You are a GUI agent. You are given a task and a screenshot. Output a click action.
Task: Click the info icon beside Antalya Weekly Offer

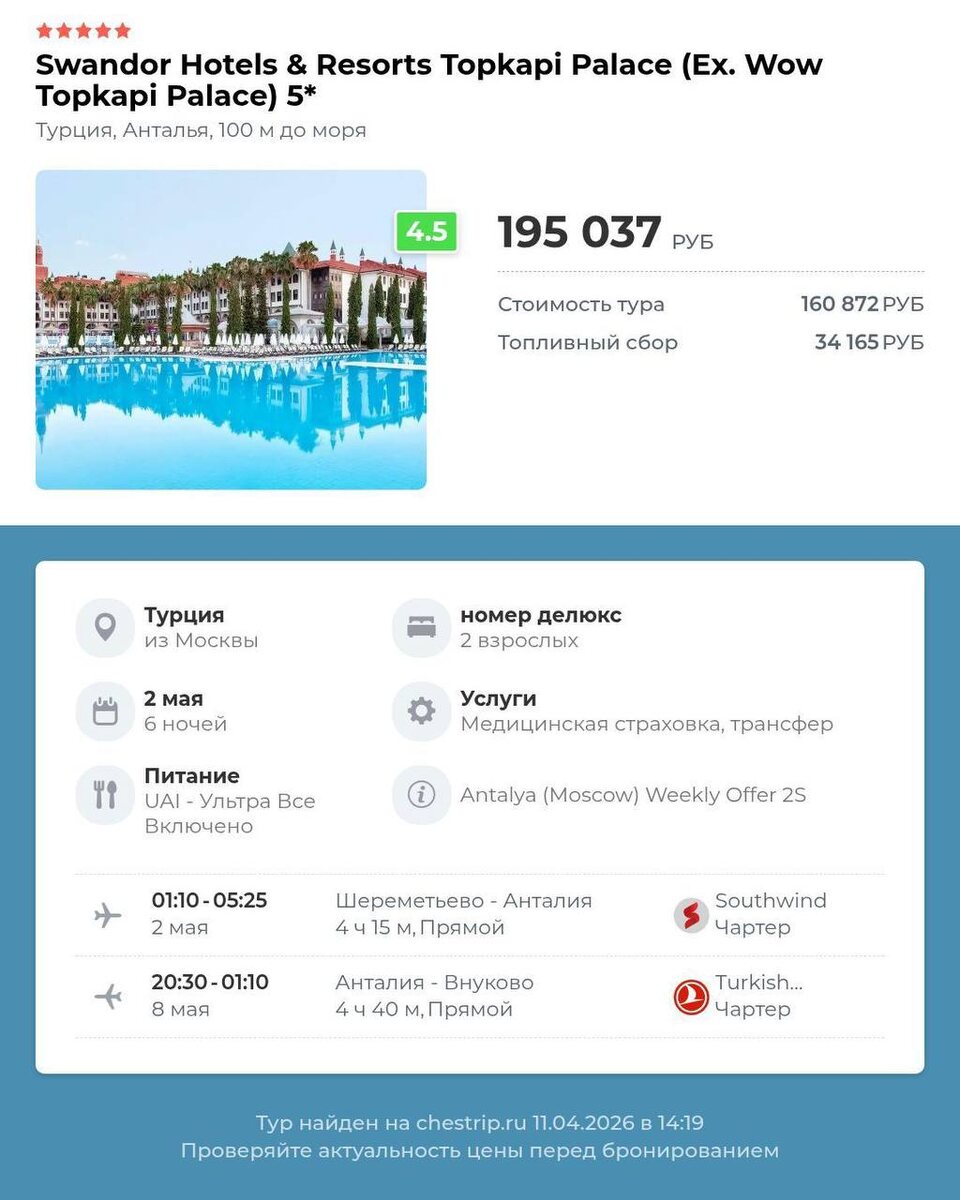(x=421, y=795)
